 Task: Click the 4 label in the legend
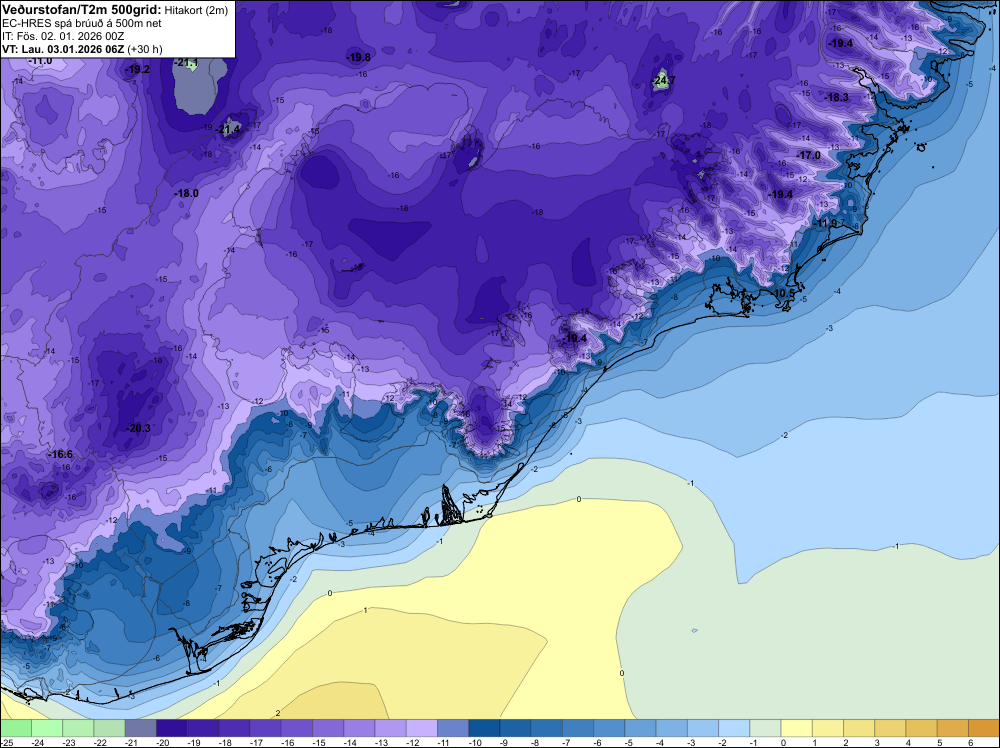pyautogui.click(x=909, y=742)
